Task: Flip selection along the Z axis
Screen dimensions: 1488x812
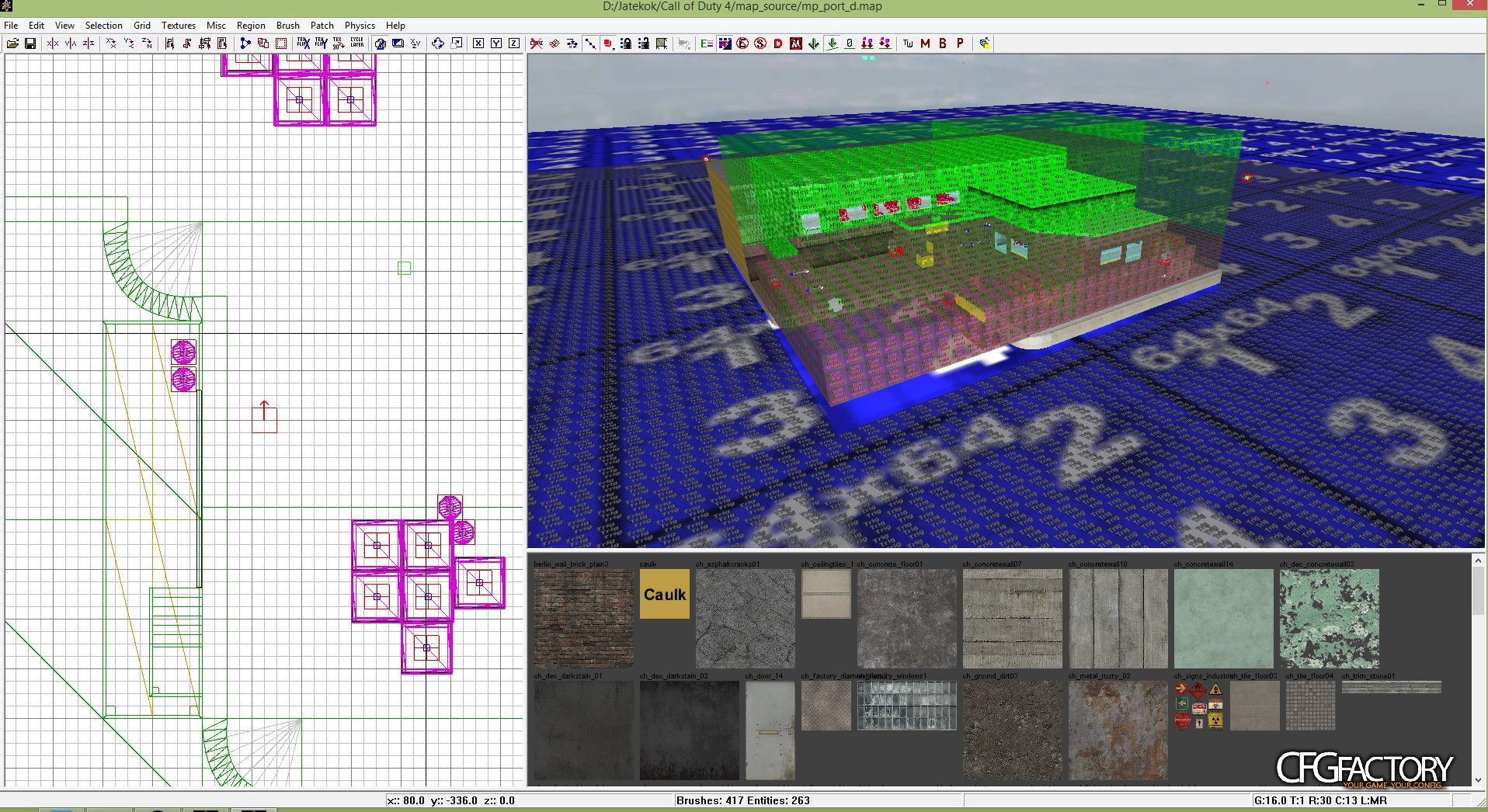Action: [x=89, y=43]
